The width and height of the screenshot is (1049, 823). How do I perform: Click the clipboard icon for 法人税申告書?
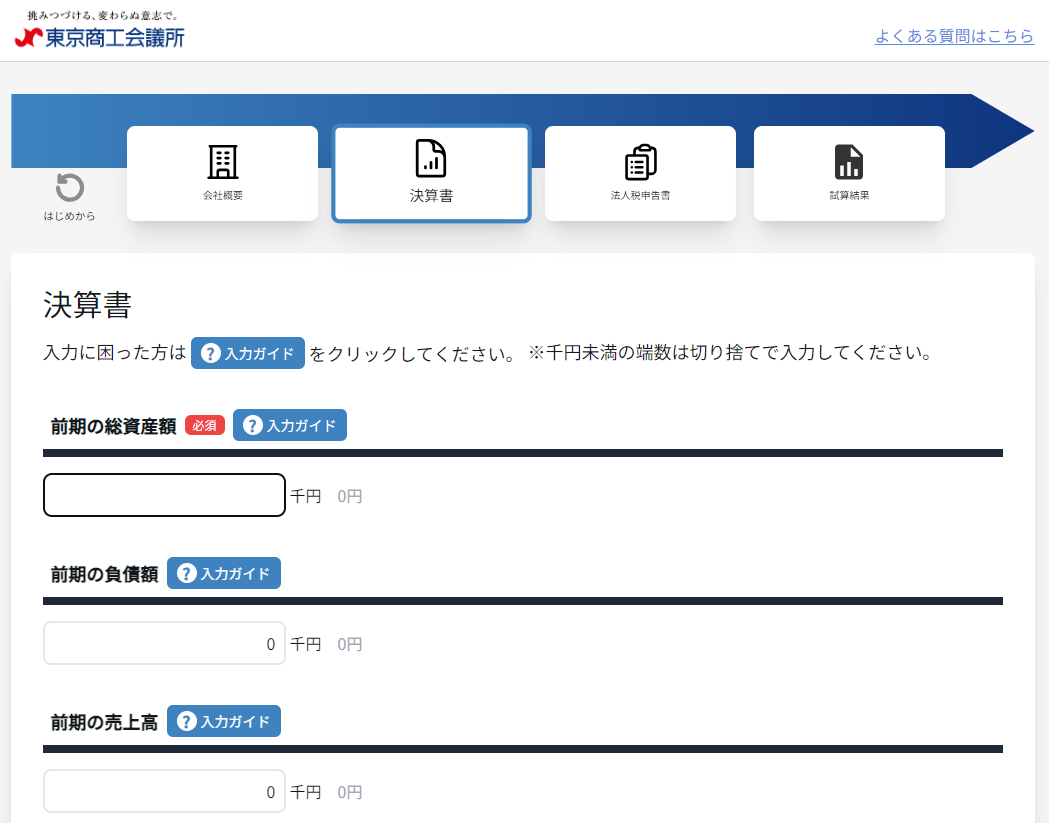pos(640,162)
